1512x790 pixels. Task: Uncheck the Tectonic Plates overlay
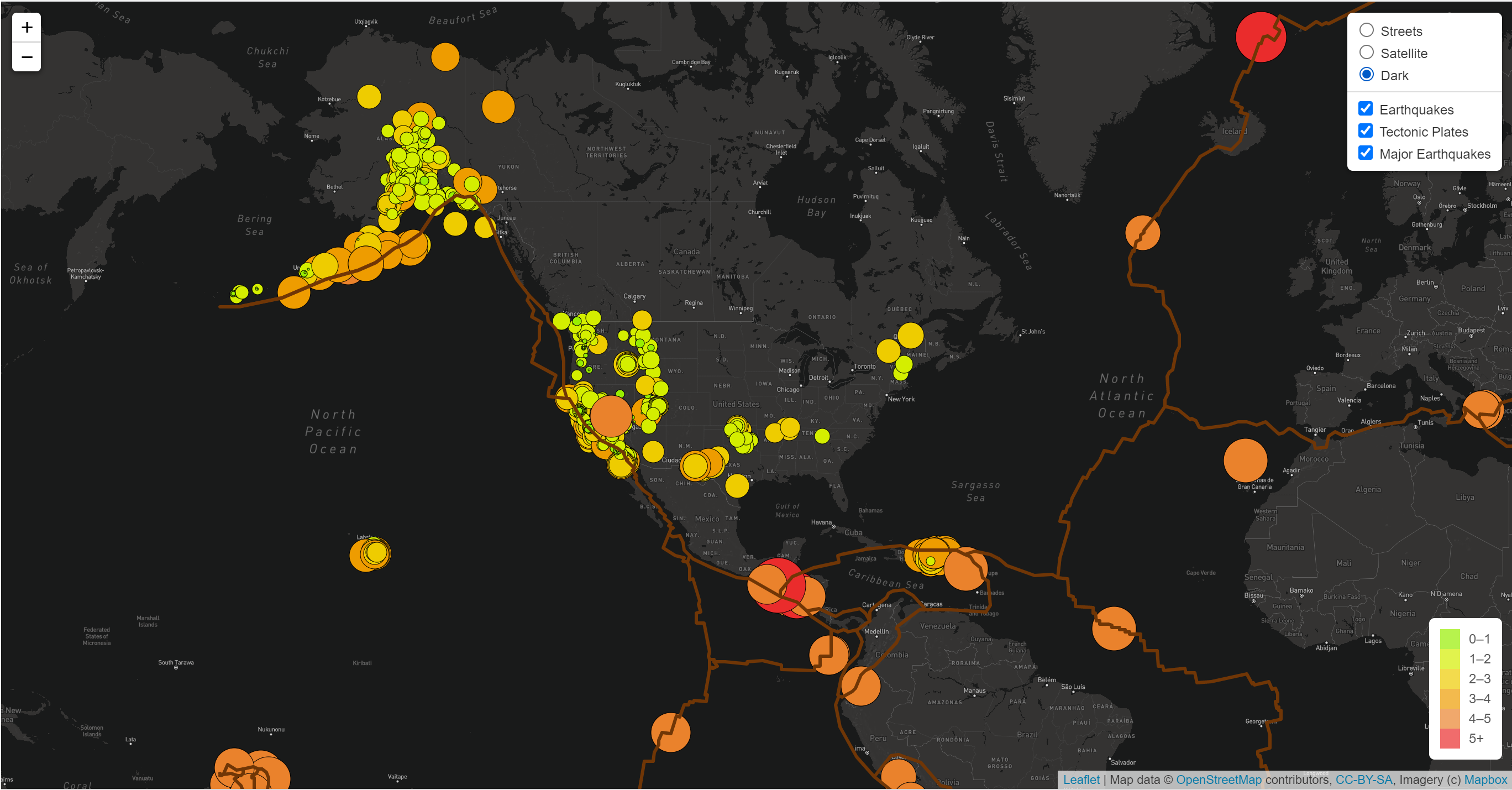pos(1365,131)
